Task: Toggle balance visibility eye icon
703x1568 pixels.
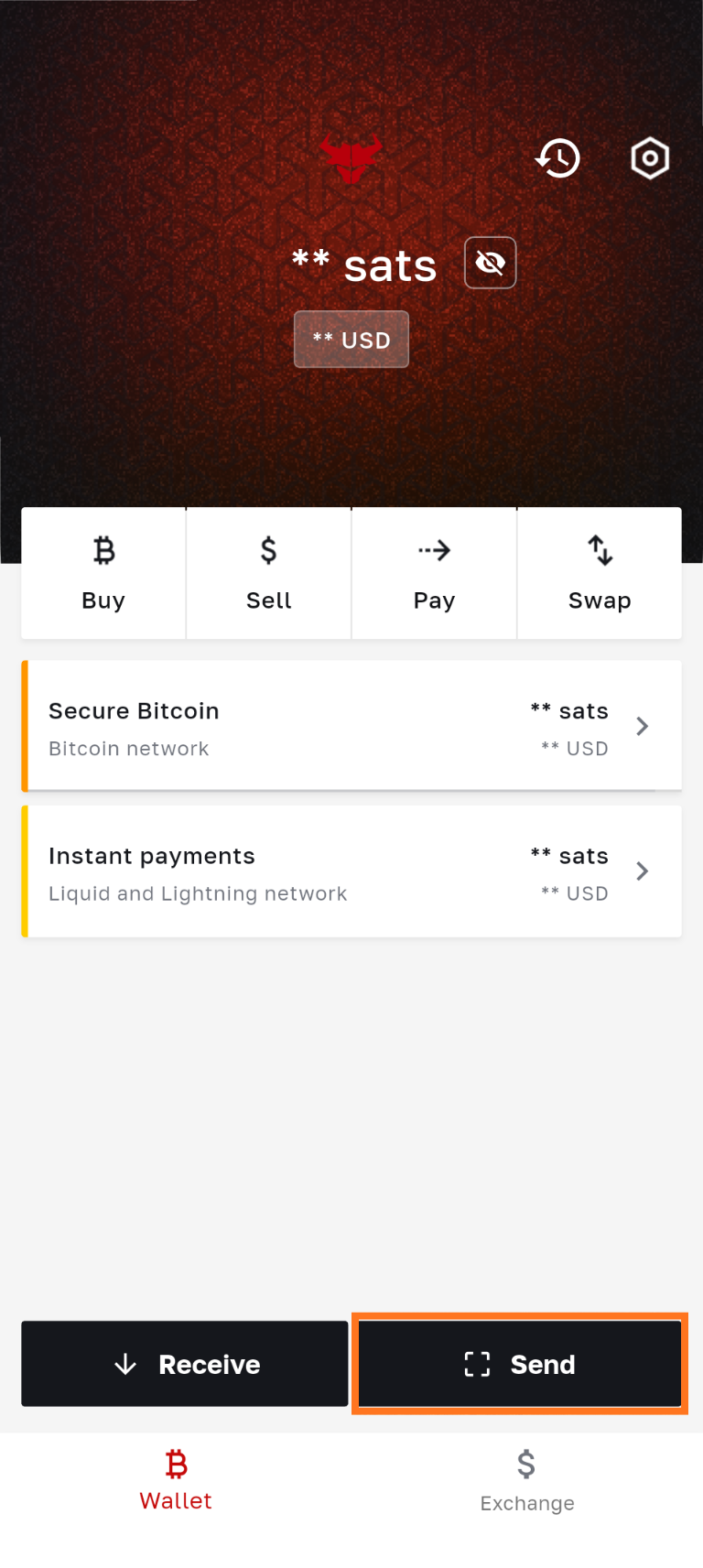Action: click(x=491, y=264)
